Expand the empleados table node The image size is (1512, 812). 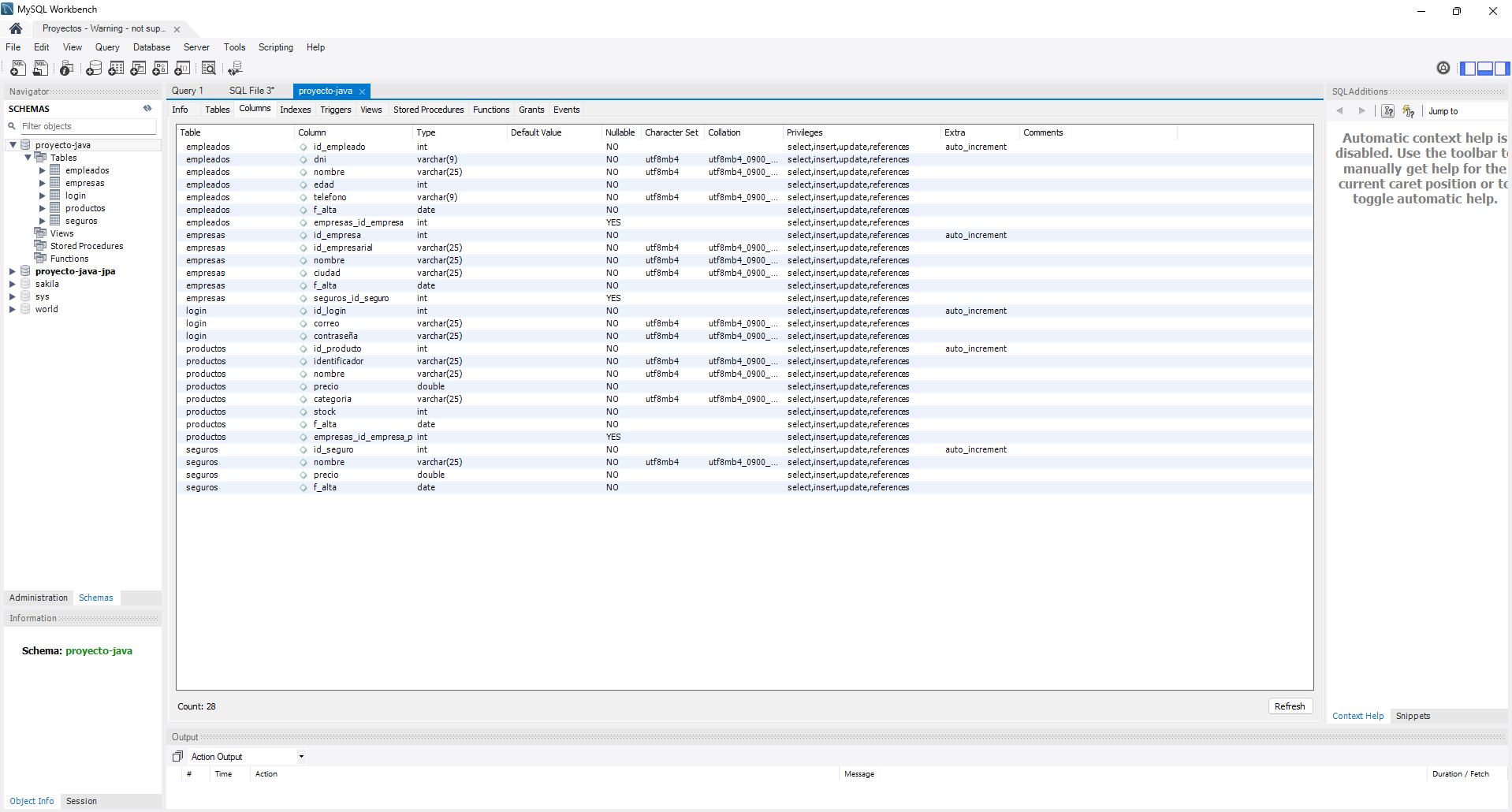pos(43,170)
